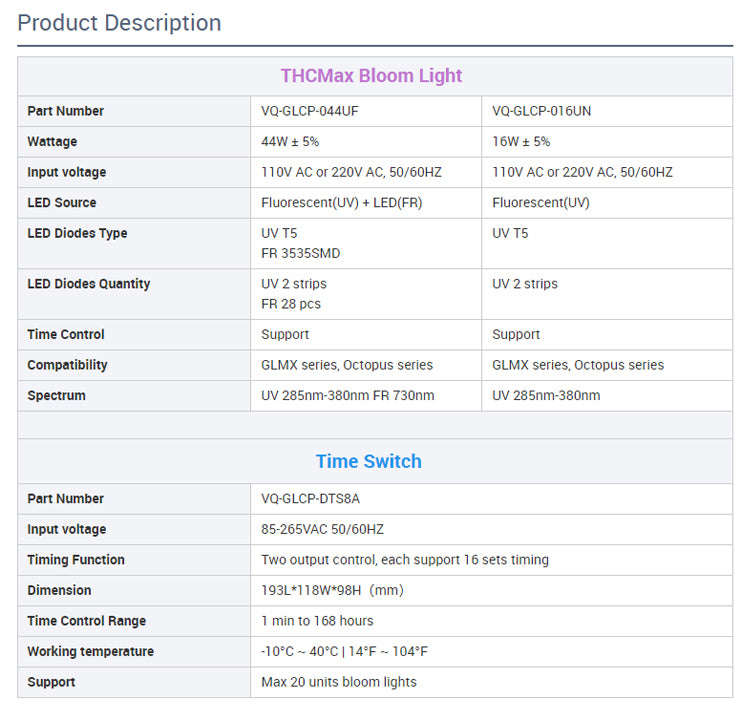
Task: Select the -10°C ~ 40°C temperature value
Action: coord(344,652)
